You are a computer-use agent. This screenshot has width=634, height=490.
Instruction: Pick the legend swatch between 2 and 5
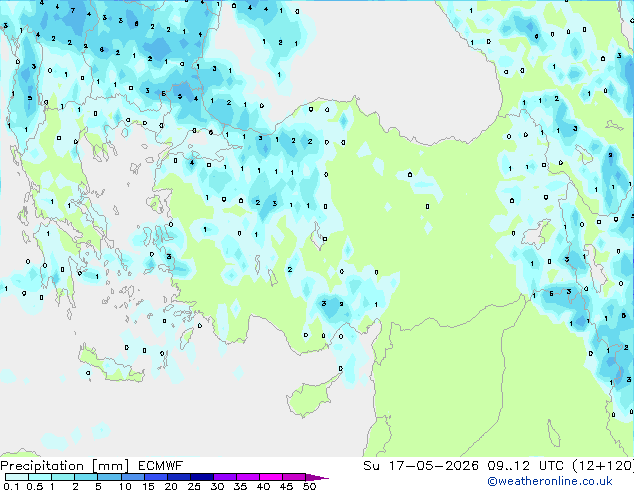[86, 477]
